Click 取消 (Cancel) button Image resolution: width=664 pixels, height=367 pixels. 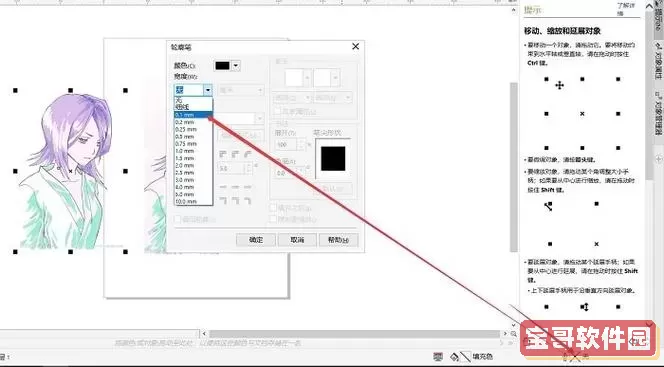click(297, 240)
